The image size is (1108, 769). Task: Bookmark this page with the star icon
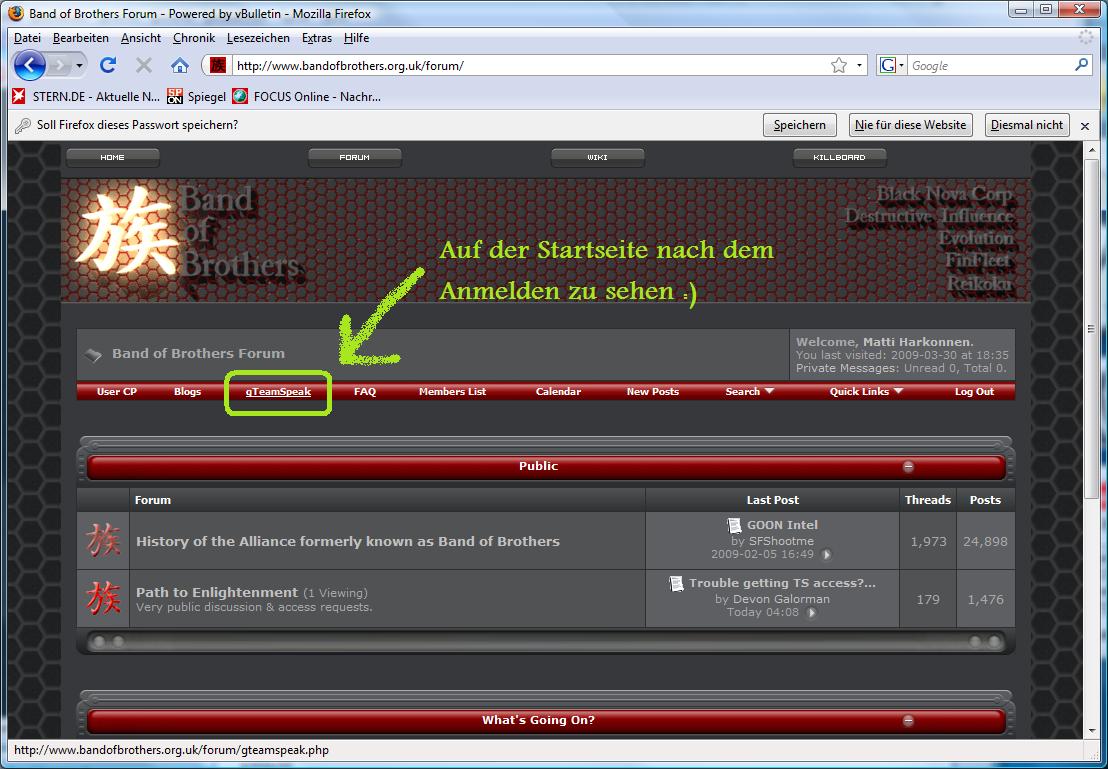(839, 66)
